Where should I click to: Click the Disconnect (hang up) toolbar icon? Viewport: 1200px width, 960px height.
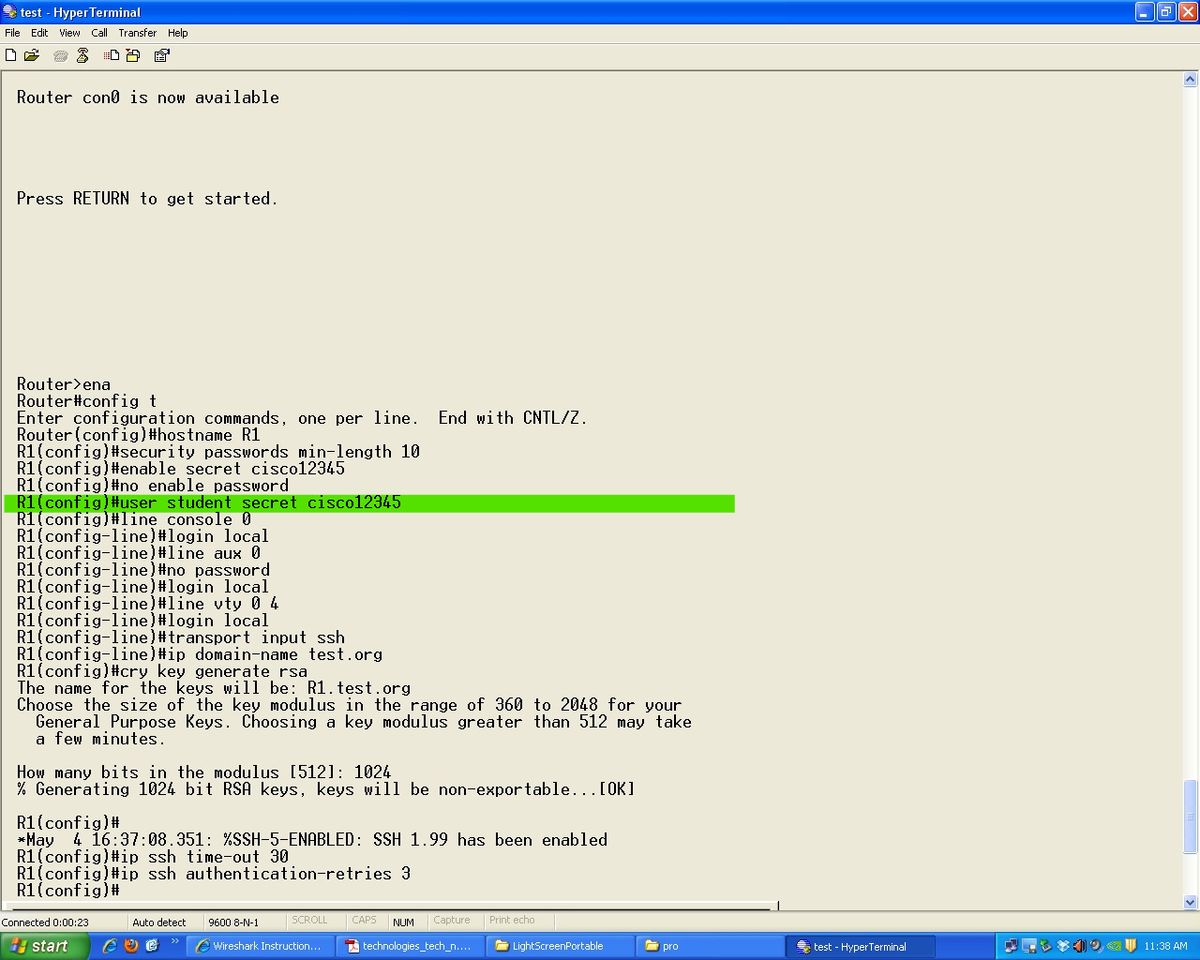(x=82, y=55)
